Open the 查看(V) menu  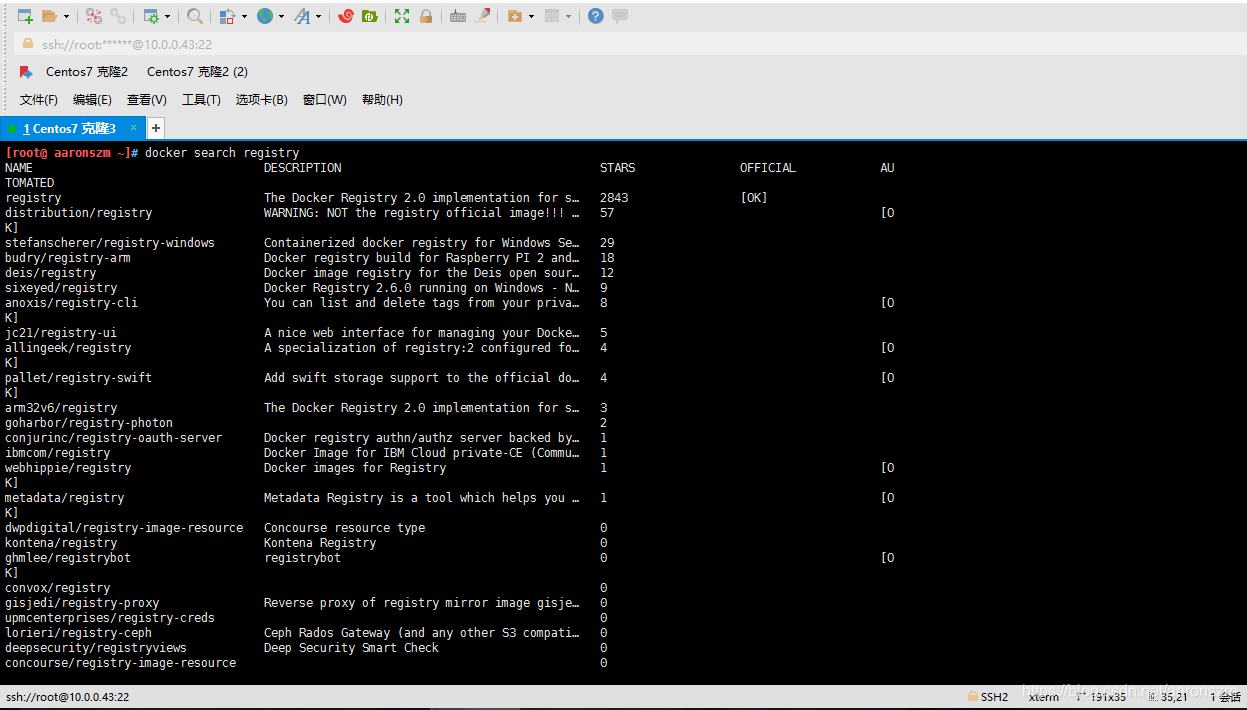coord(147,100)
